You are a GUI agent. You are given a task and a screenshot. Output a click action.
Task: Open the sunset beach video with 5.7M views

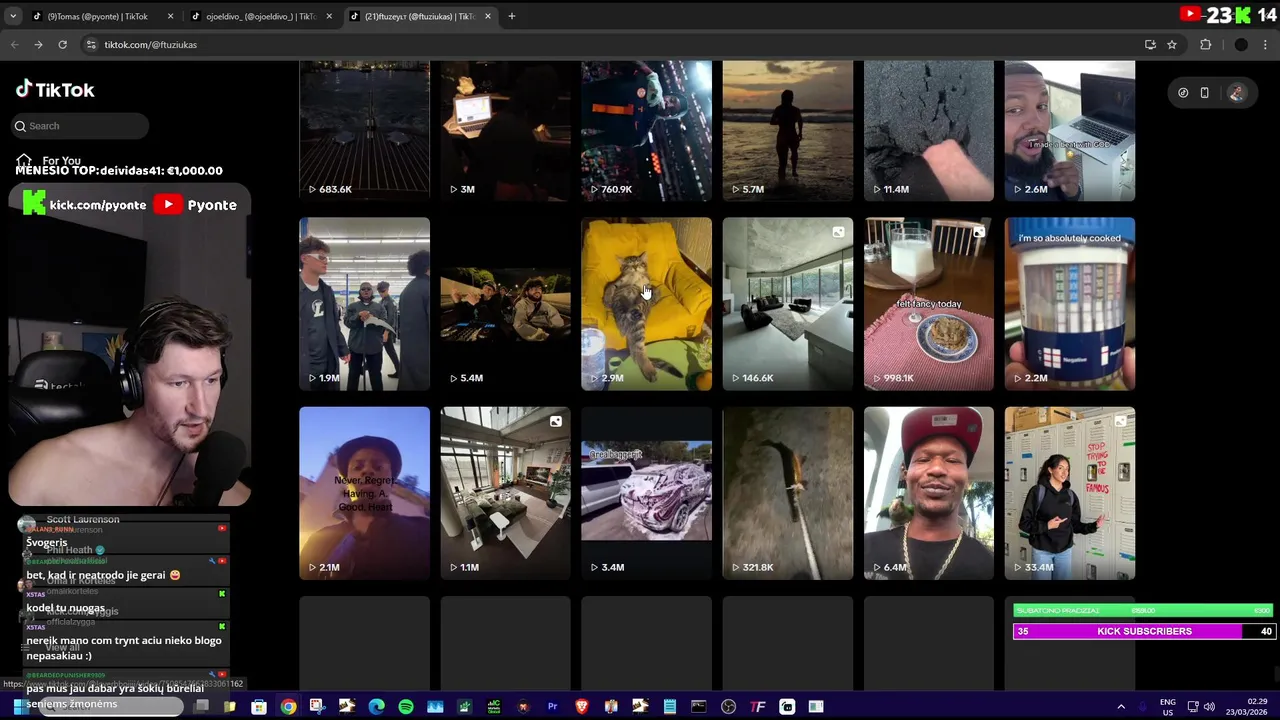pyautogui.click(x=787, y=130)
